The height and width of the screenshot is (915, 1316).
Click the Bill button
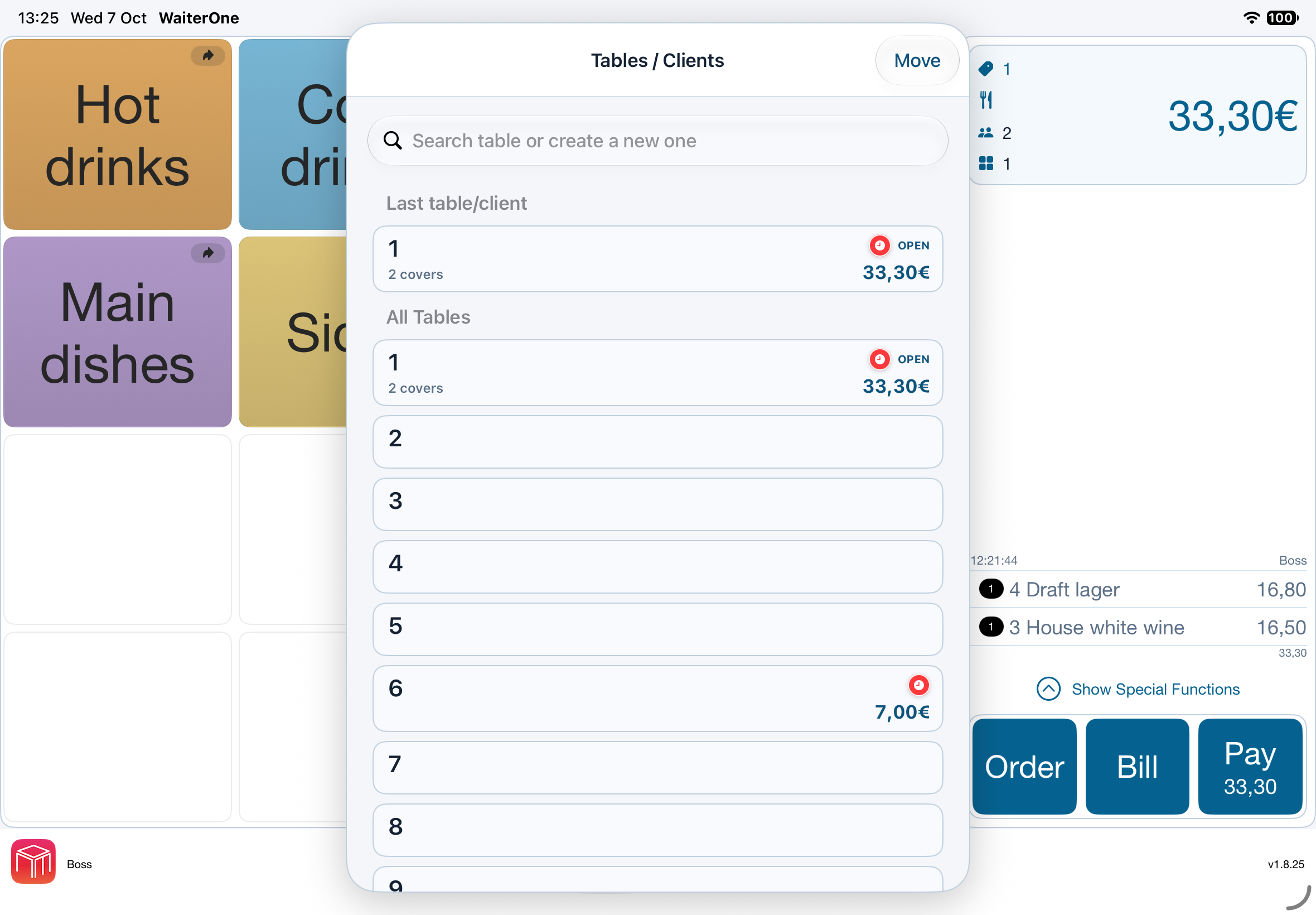click(x=1137, y=767)
